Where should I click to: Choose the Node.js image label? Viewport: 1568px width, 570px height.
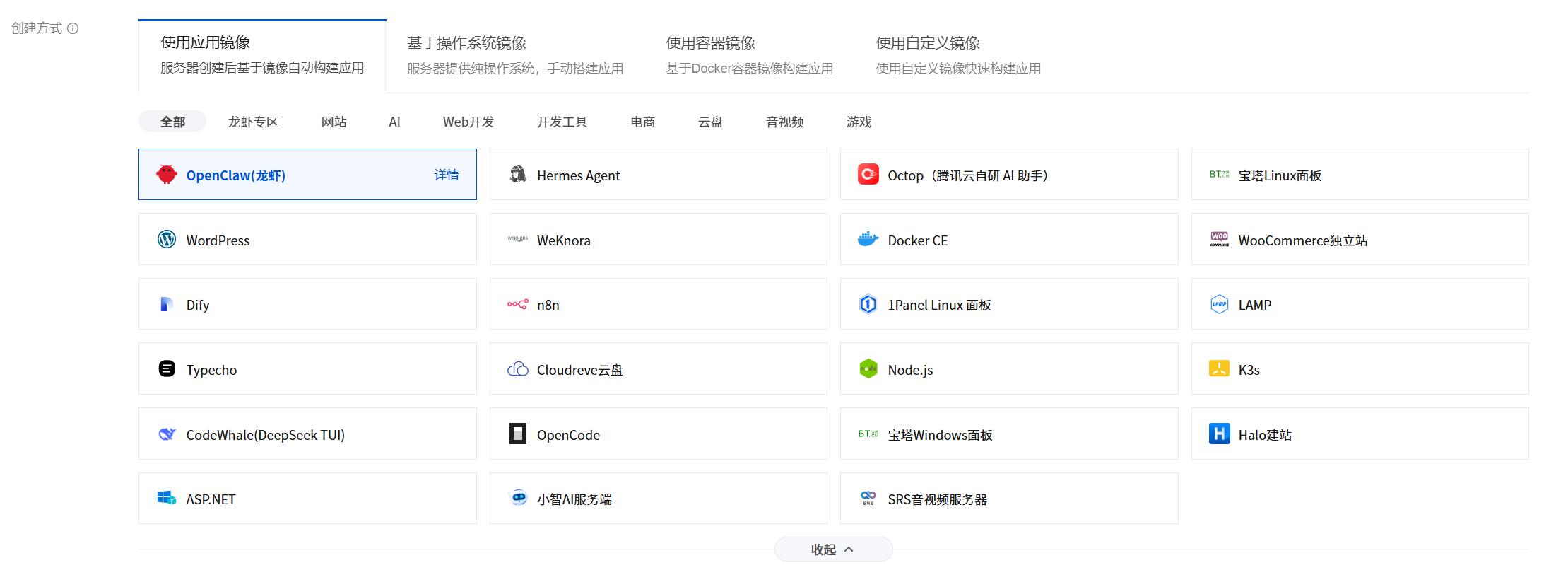click(x=910, y=370)
